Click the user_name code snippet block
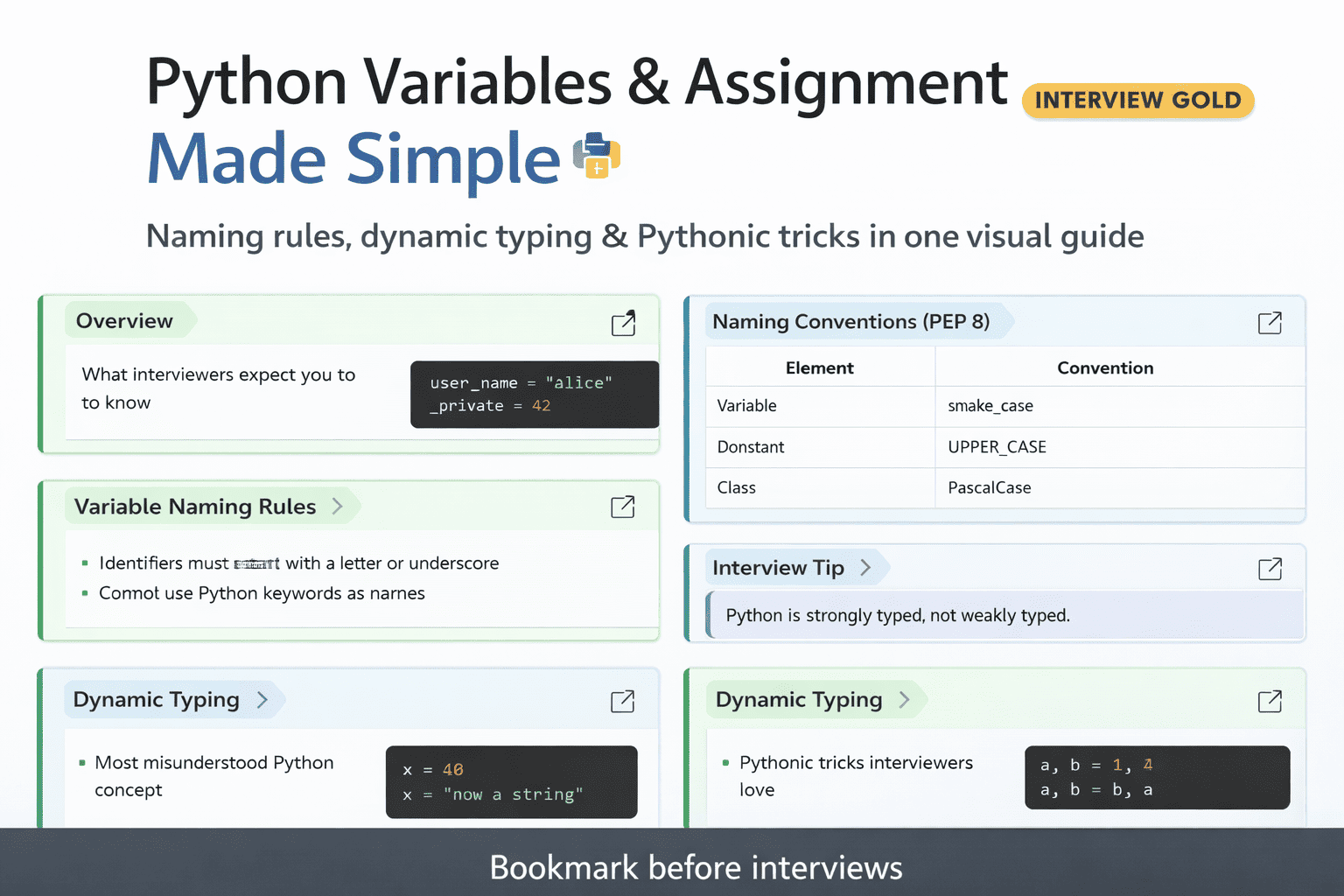 coord(534,395)
